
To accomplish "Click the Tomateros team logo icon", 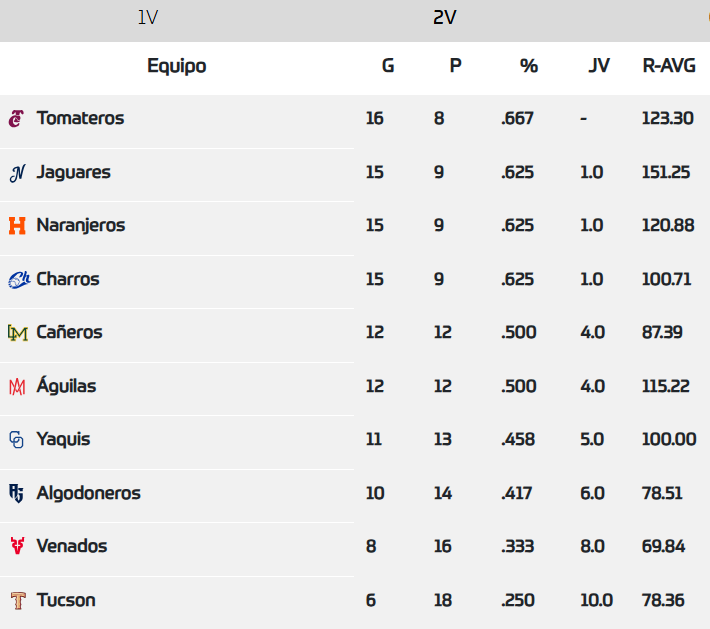I will click(x=16, y=119).
